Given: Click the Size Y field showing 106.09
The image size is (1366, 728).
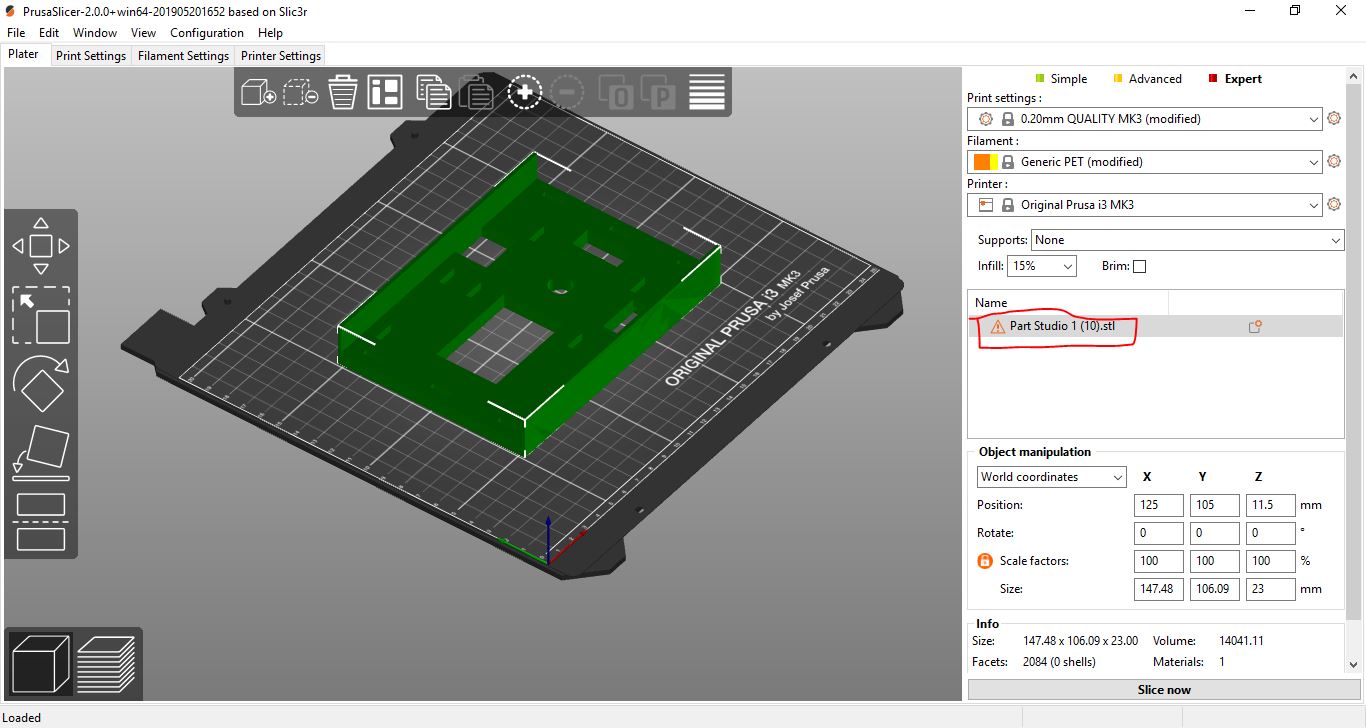Looking at the screenshot, I should pyautogui.click(x=1215, y=589).
